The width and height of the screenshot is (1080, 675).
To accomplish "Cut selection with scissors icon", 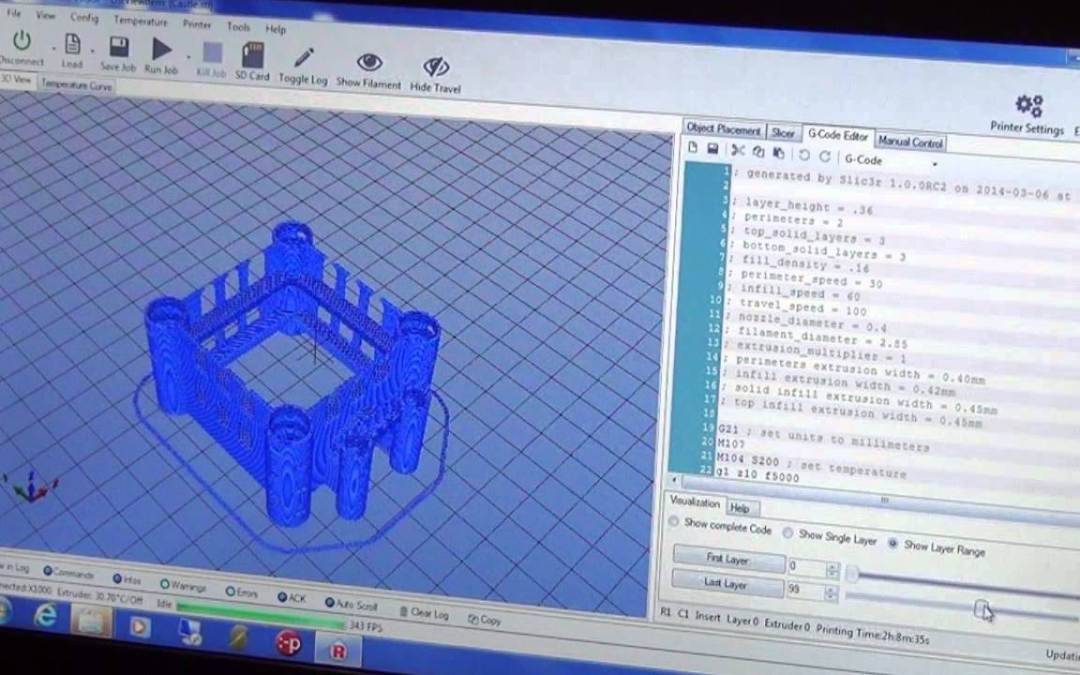I will click(738, 150).
